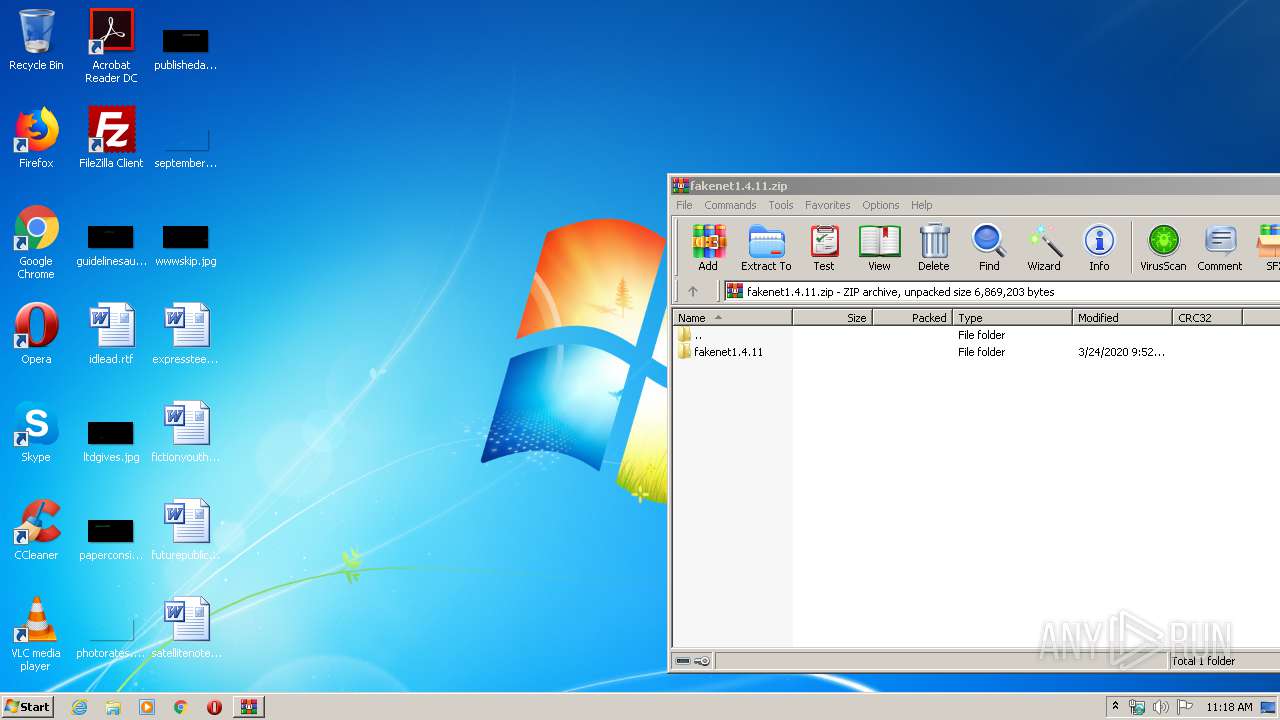This screenshot has height=720, width=1280.
Task: Open Windows Explorer from taskbar
Action: click(113, 707)
